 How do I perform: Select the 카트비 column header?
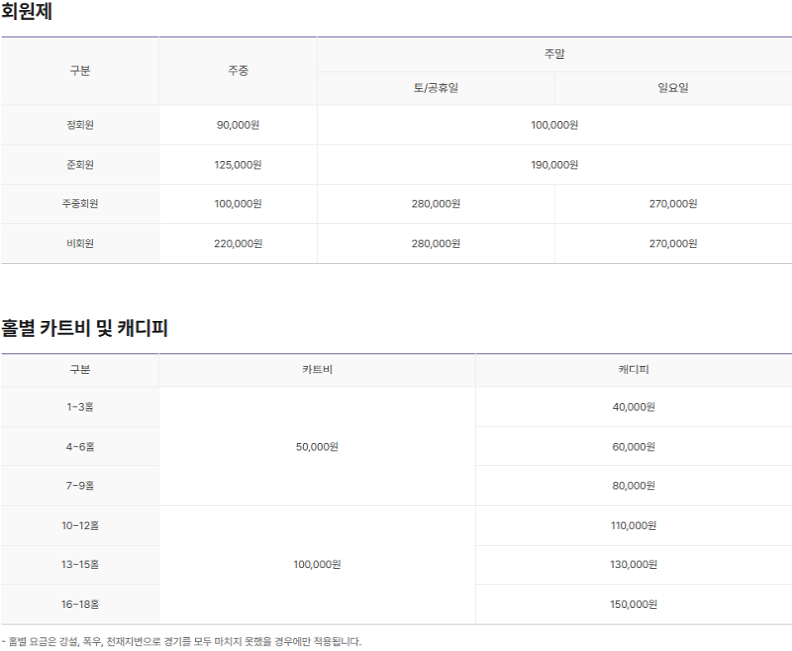click(317, 370)
